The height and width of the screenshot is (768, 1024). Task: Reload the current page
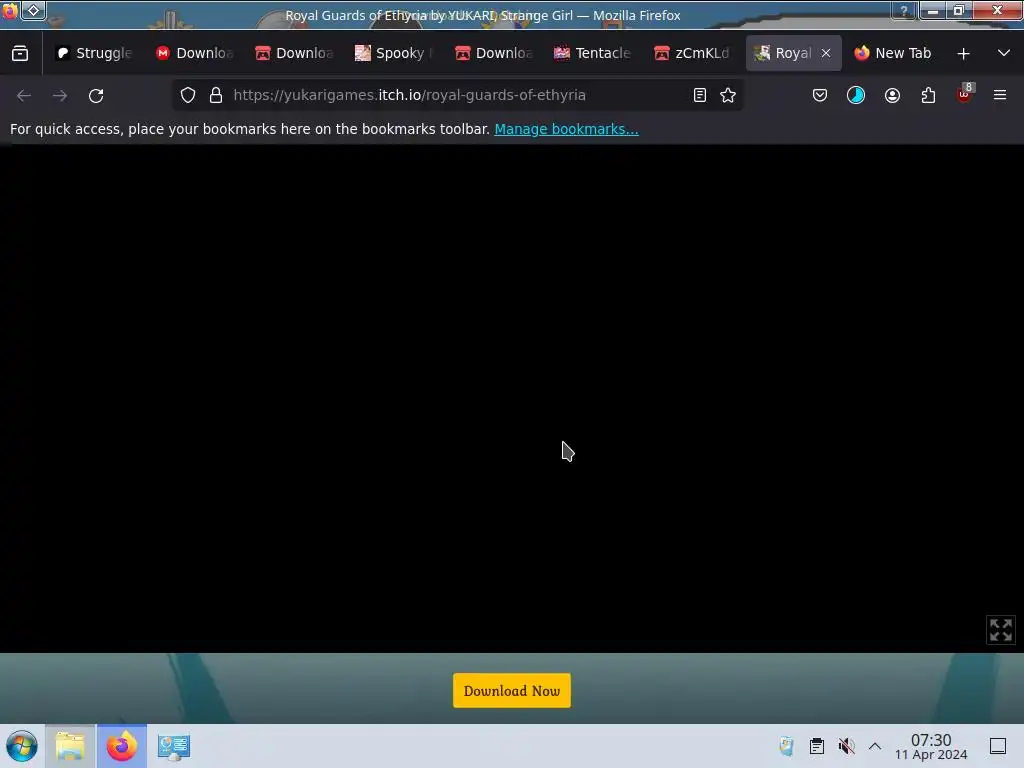point(96,95)
